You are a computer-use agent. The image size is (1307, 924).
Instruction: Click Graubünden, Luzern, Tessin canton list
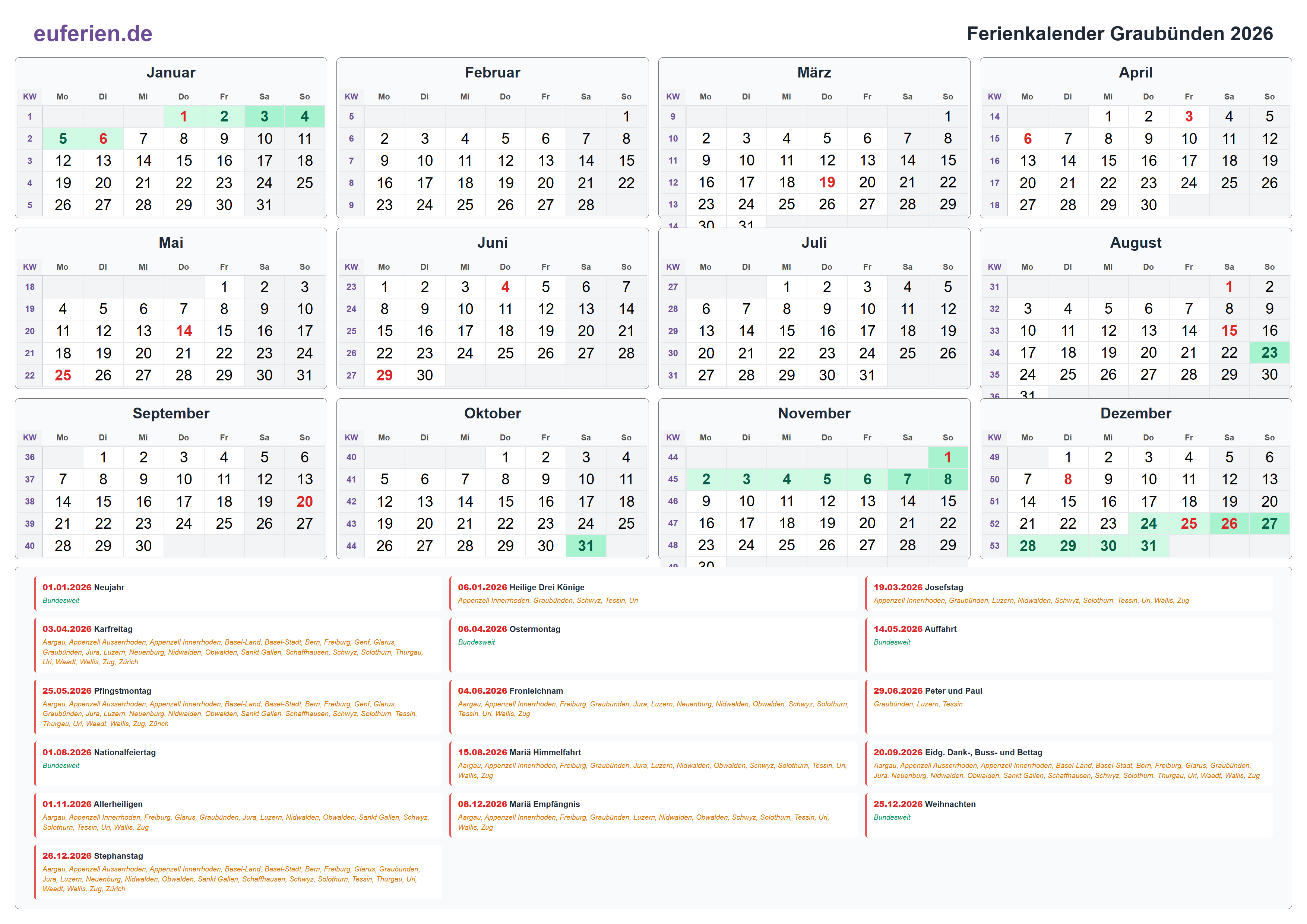918,704
